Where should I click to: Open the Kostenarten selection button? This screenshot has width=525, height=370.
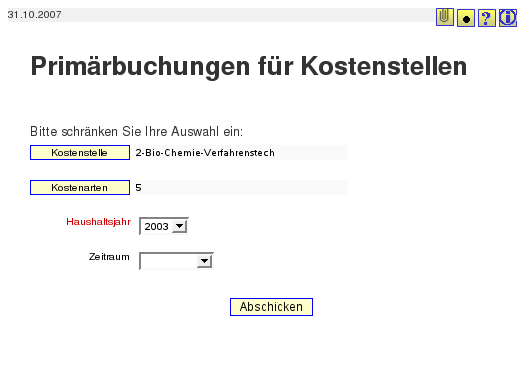(80, 188)
